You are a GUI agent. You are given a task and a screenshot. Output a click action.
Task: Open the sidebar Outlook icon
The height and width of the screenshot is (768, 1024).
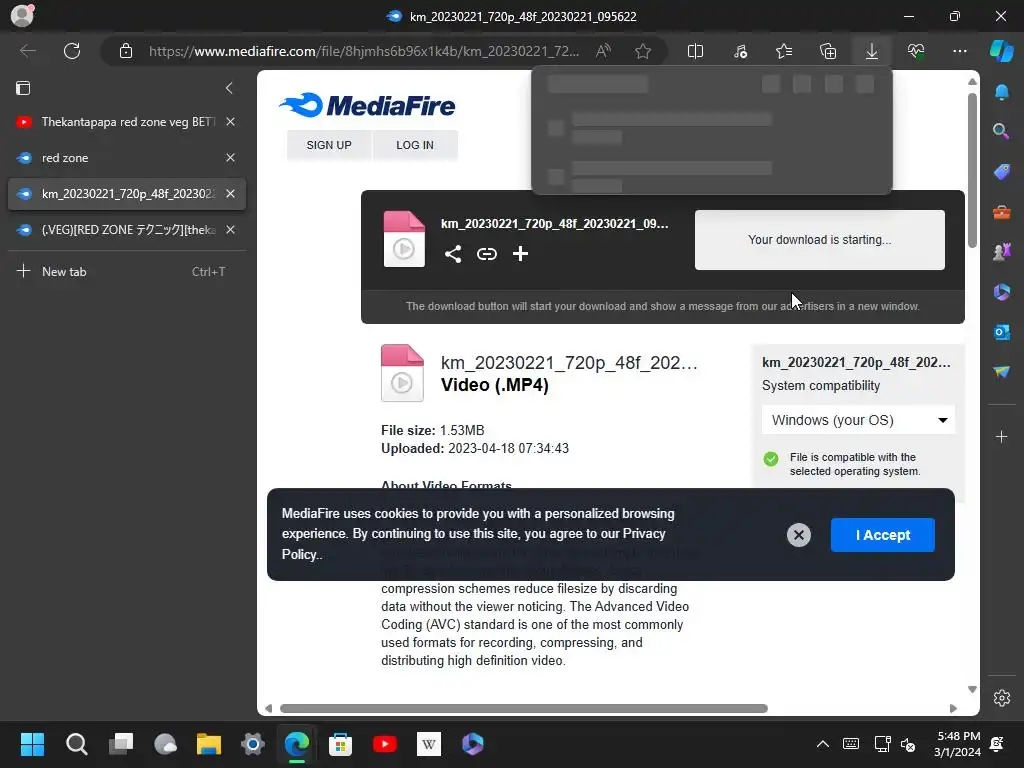click(x=1002, y=332)
